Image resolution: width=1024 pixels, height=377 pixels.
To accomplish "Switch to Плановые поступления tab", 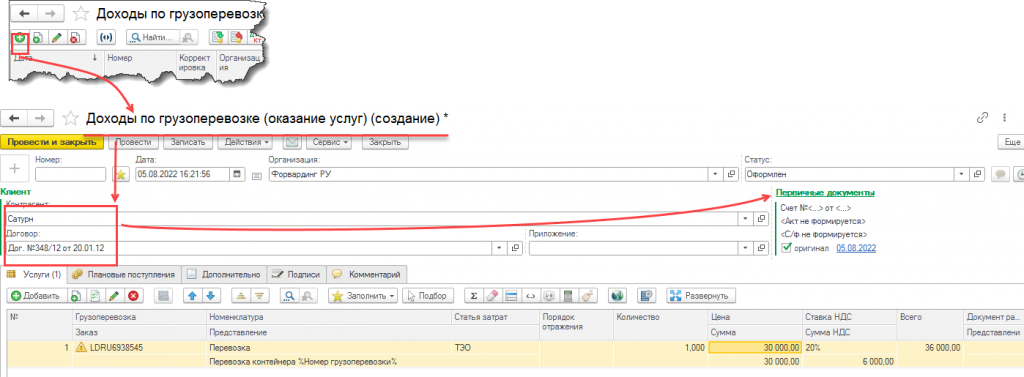I will point(123,274).
